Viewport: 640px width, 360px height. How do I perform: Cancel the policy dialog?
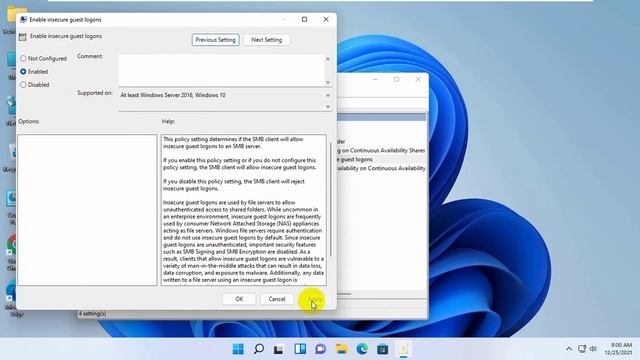pyautogui.click(x=277, y=299)
